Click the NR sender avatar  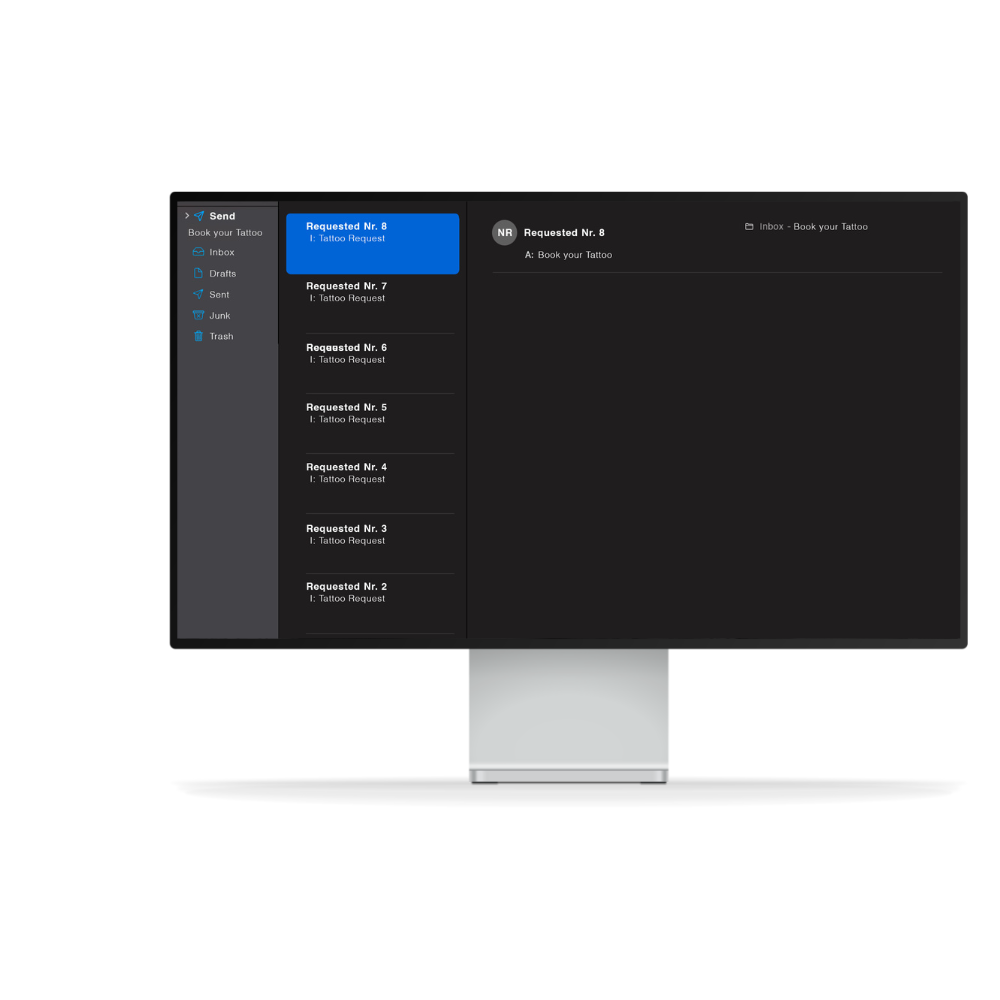coord(505,233)
